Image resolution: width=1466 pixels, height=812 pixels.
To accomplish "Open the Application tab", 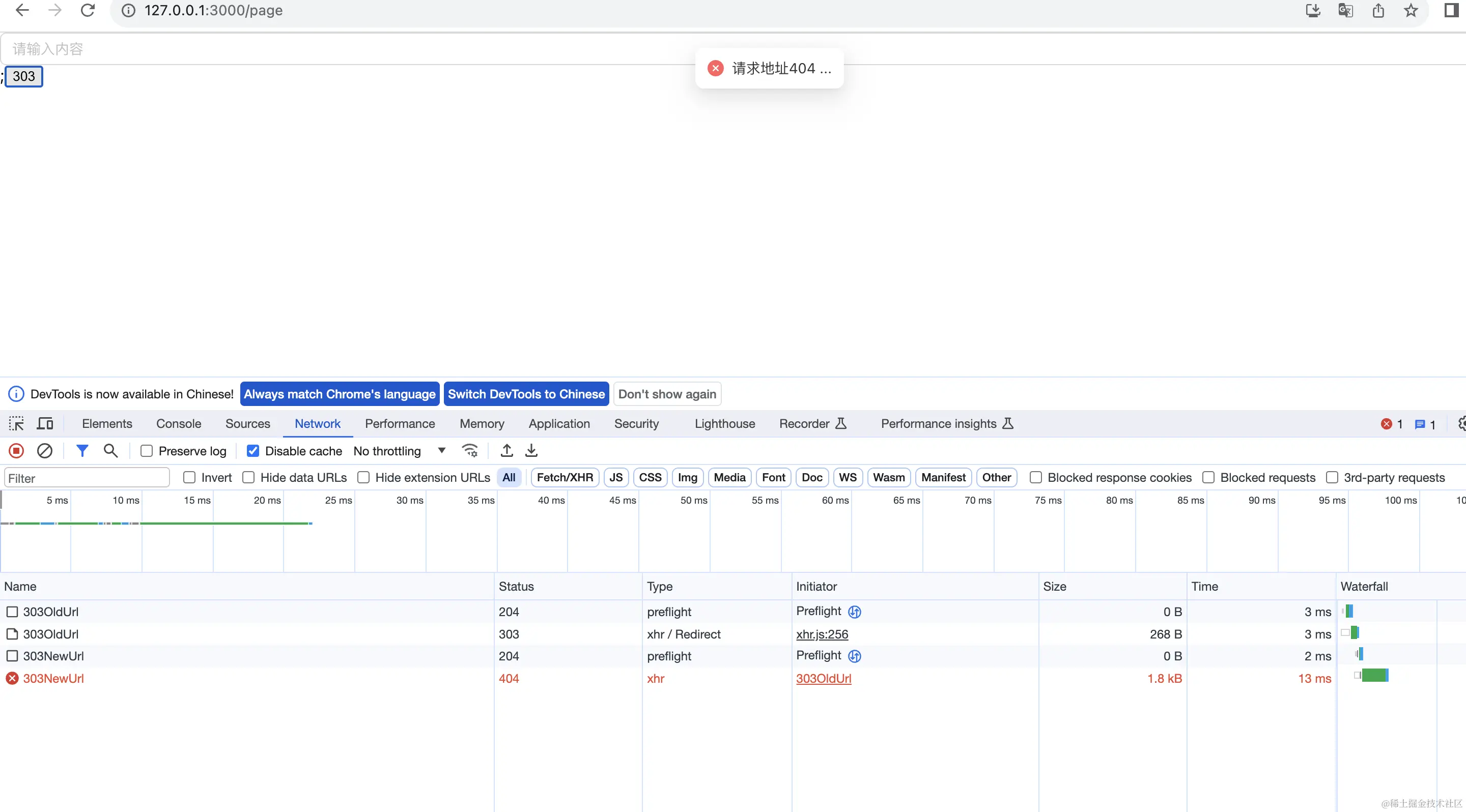I will point(559,424).
